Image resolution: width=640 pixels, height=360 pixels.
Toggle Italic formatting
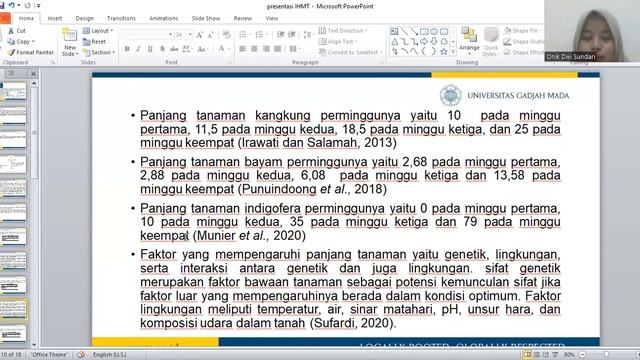pos(138,49)
